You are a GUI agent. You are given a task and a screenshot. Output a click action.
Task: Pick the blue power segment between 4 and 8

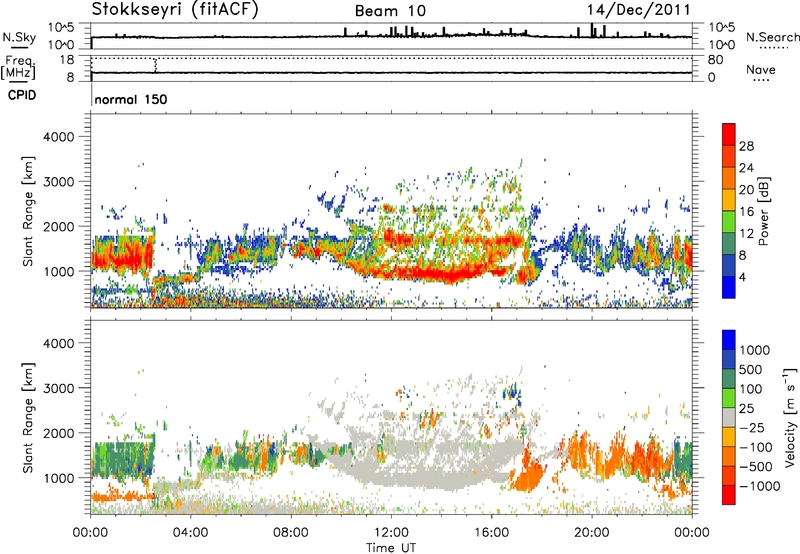[729, 266]
